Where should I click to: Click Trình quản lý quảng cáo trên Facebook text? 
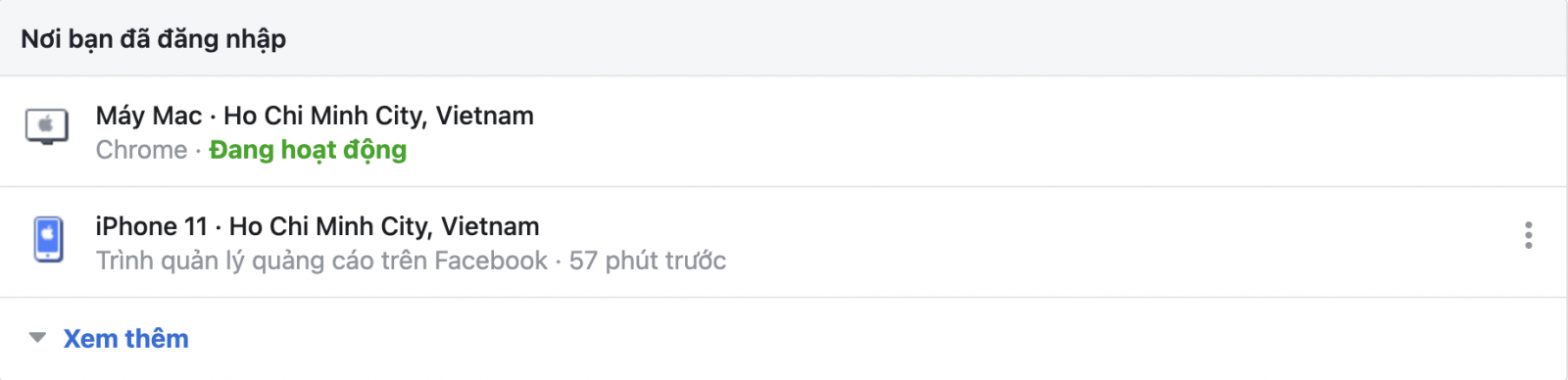321,261
